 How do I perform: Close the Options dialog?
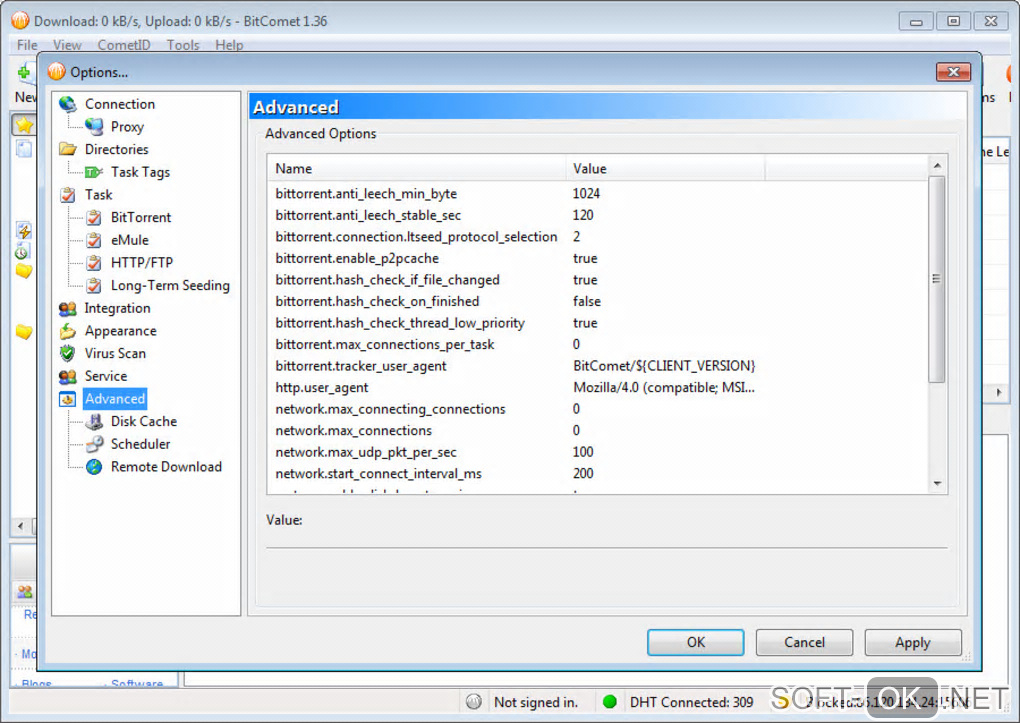click(x=953, y=72)
